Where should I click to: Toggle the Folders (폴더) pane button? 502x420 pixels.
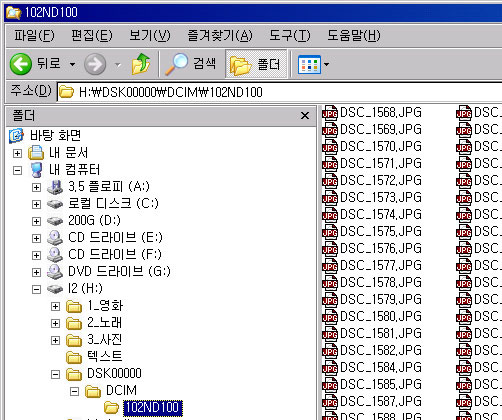(256, 64)
